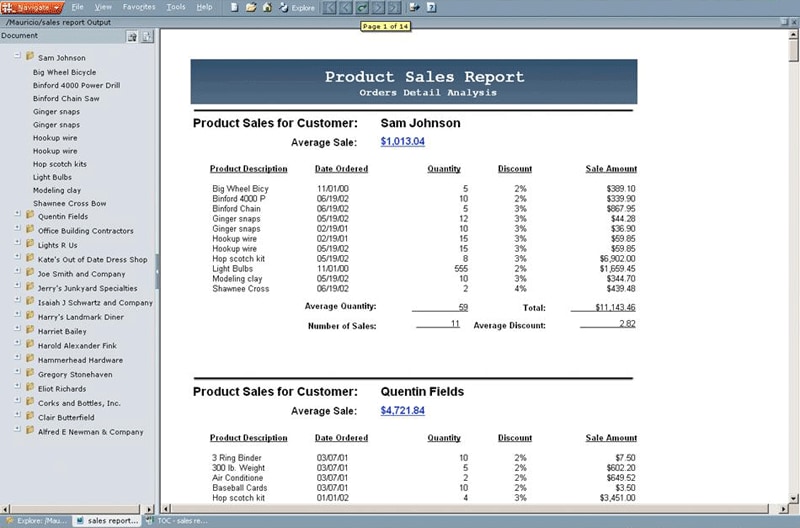Expand Jerry's Junkyard Specialties node
Viewport: 800px width, 528px height.
tap(17, 286)
